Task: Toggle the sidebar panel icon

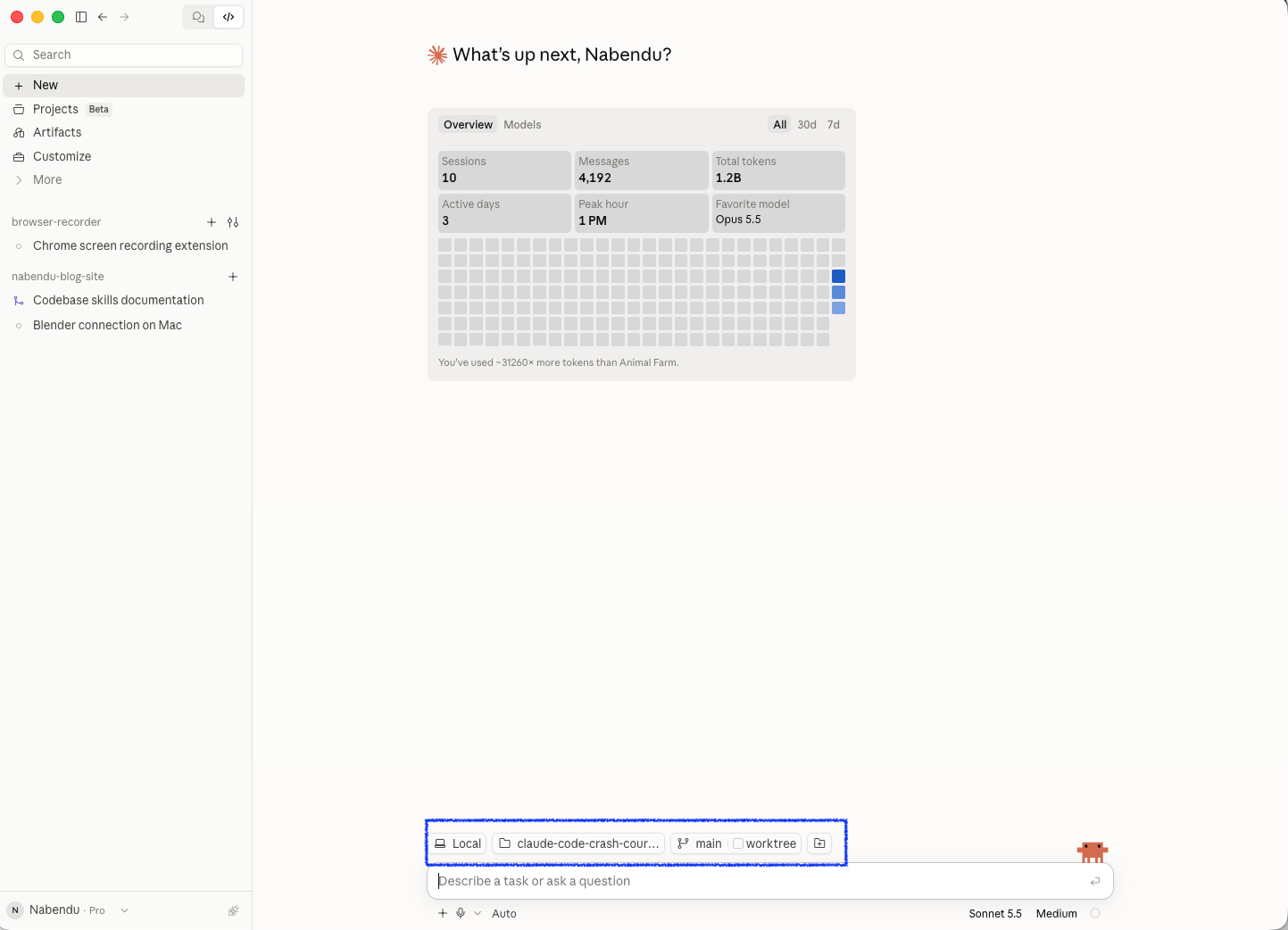Action: 81,17
